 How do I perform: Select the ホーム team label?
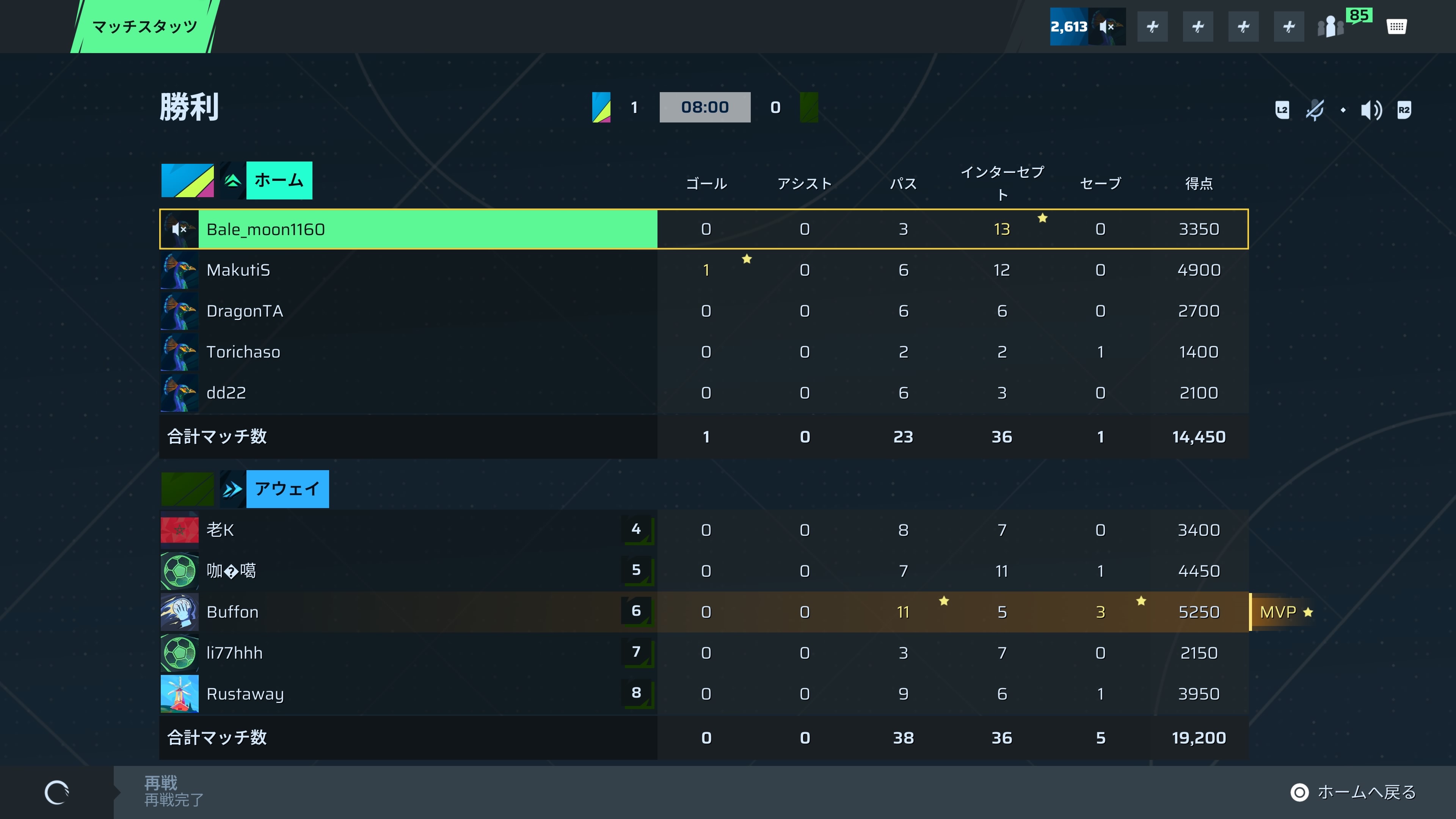click(279, 180)
